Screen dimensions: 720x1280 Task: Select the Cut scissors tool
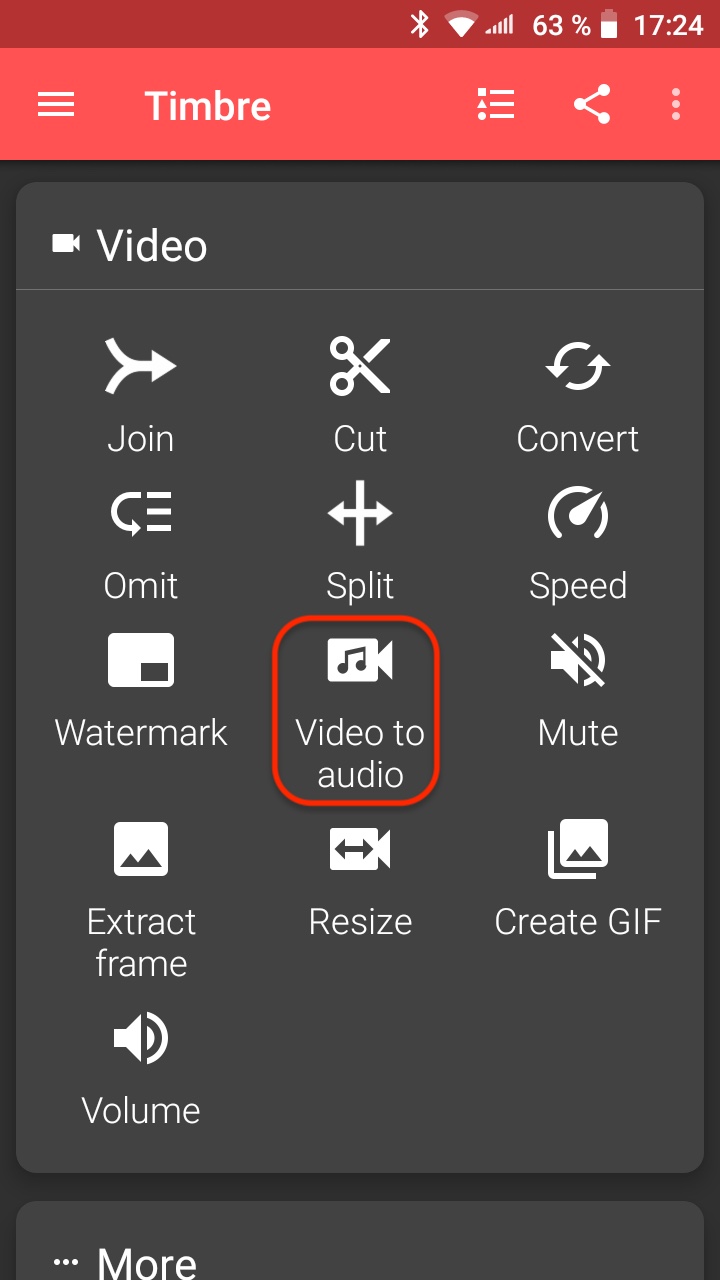(x=360, y=396)
